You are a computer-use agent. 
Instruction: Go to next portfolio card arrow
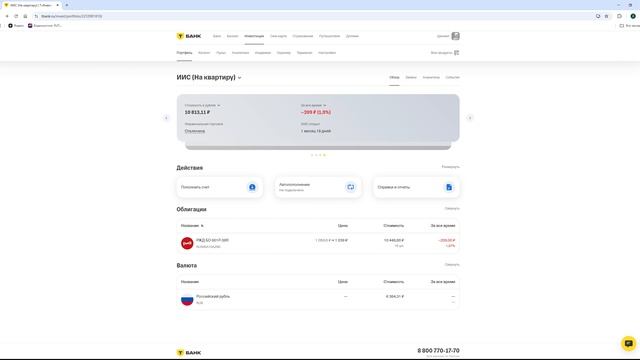[x=470, y=118]
